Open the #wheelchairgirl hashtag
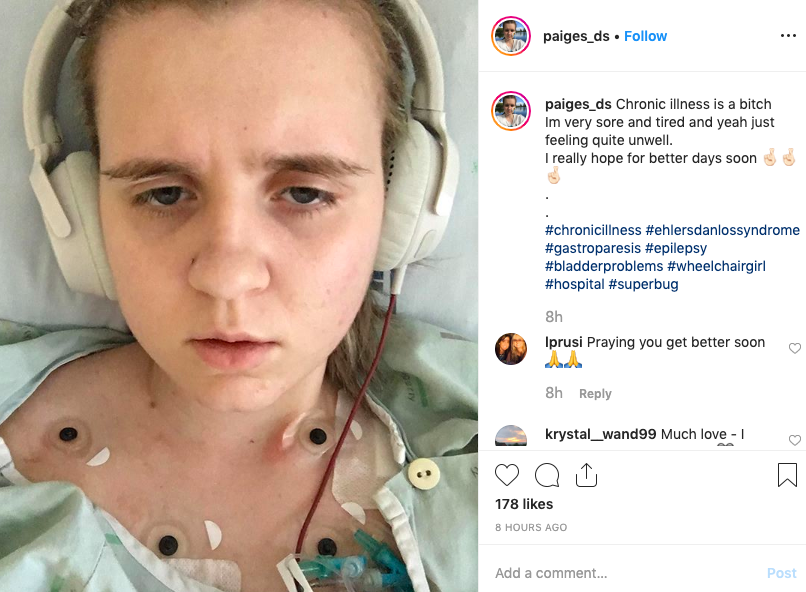806x592 pixels. coord(717,266)
